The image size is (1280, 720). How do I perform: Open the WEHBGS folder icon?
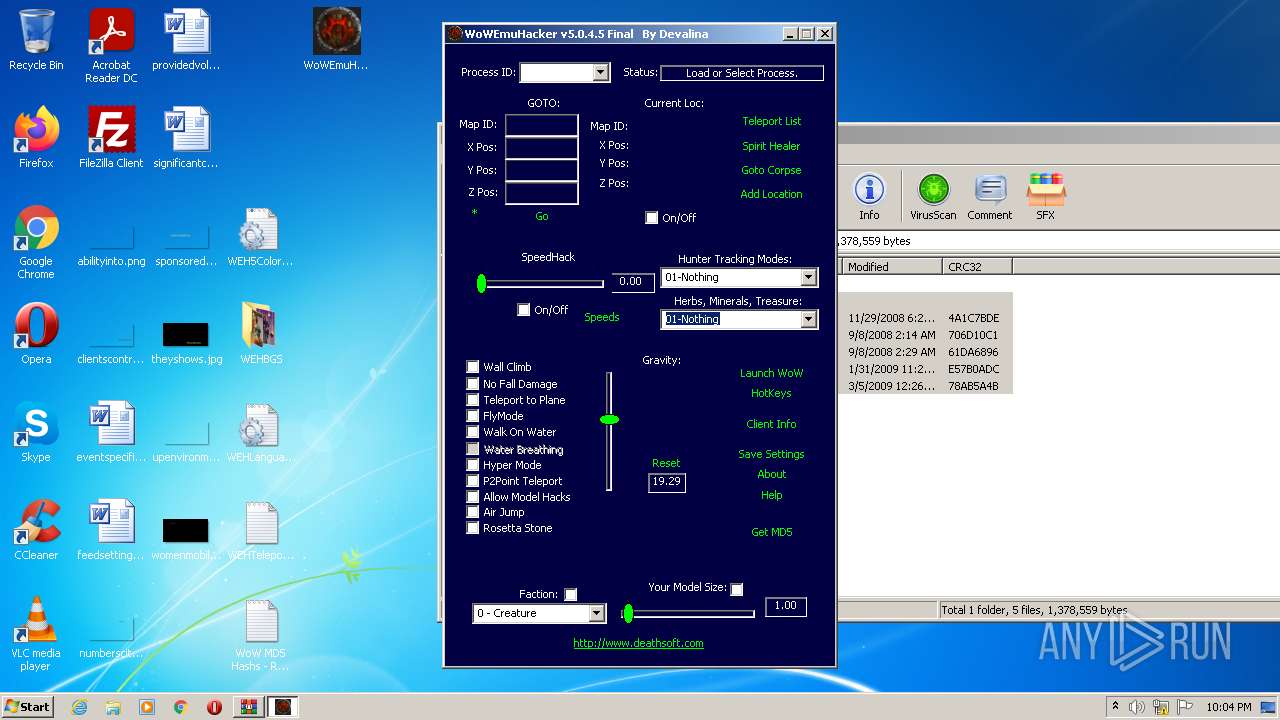click(x=260, y=334)
